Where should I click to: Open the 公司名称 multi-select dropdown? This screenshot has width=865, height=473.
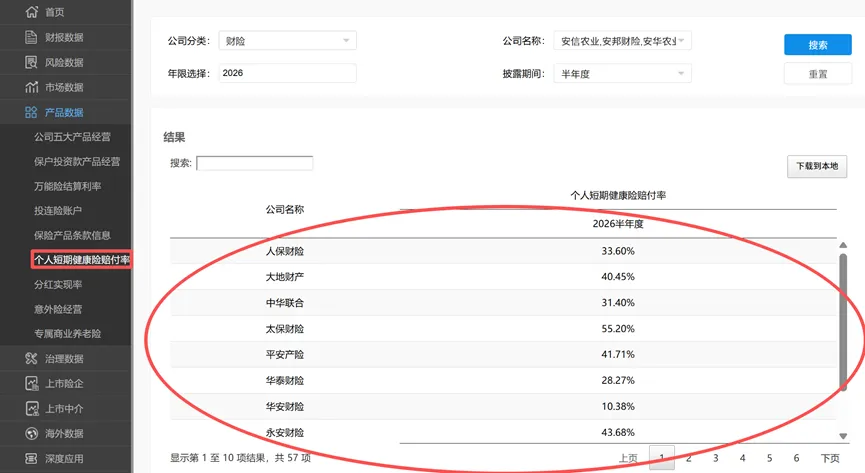pyautogui.click(x=622, y=41)
